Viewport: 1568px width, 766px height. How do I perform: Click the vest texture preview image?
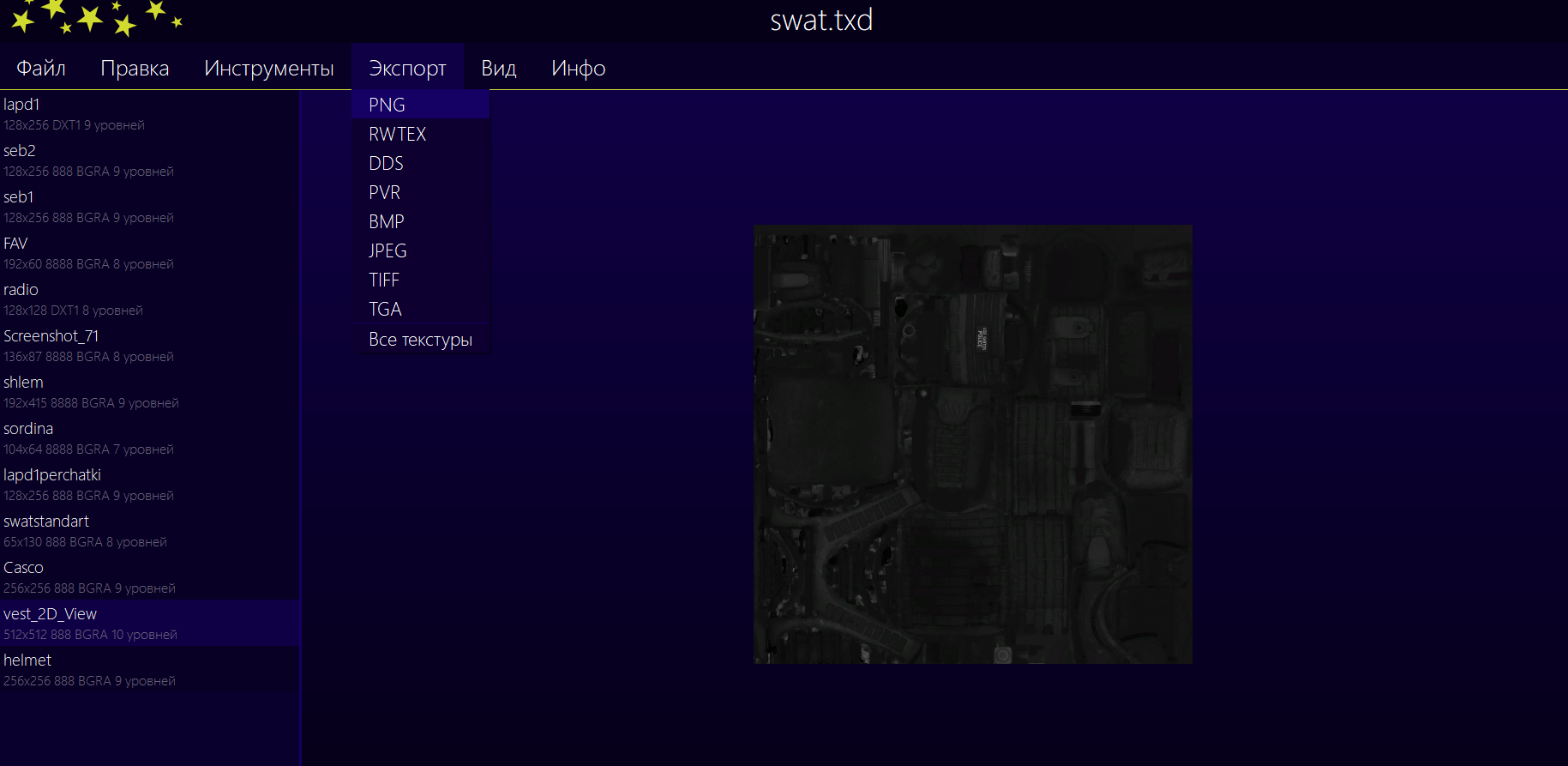pyautogui.click(x=972, y=443)
